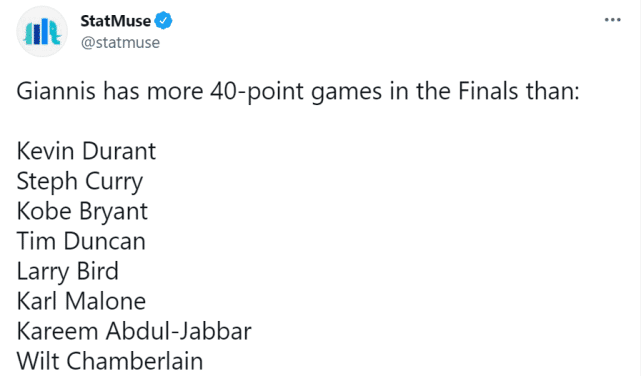Select the Kobe Bryant text line
Screen dimensions: 641x376
[82, 212]
